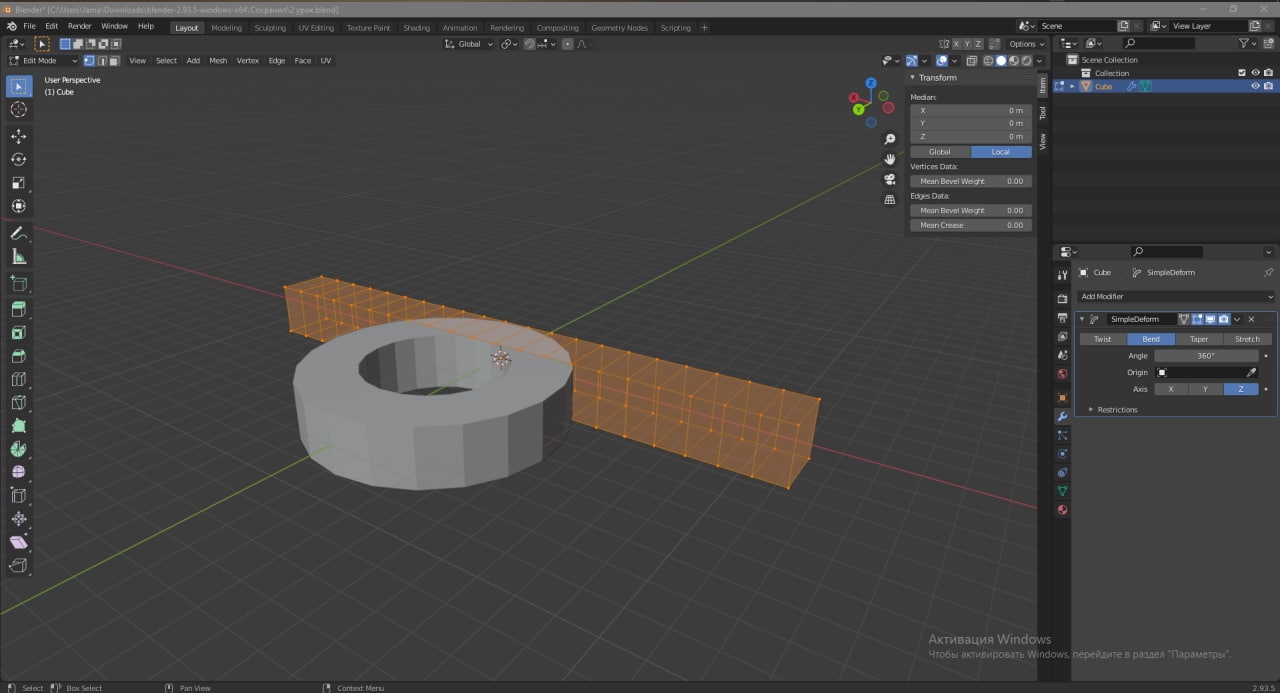Screen dimensions: 1280x693
Task: Choose the Knife tool
Action: tap(18, 402)
